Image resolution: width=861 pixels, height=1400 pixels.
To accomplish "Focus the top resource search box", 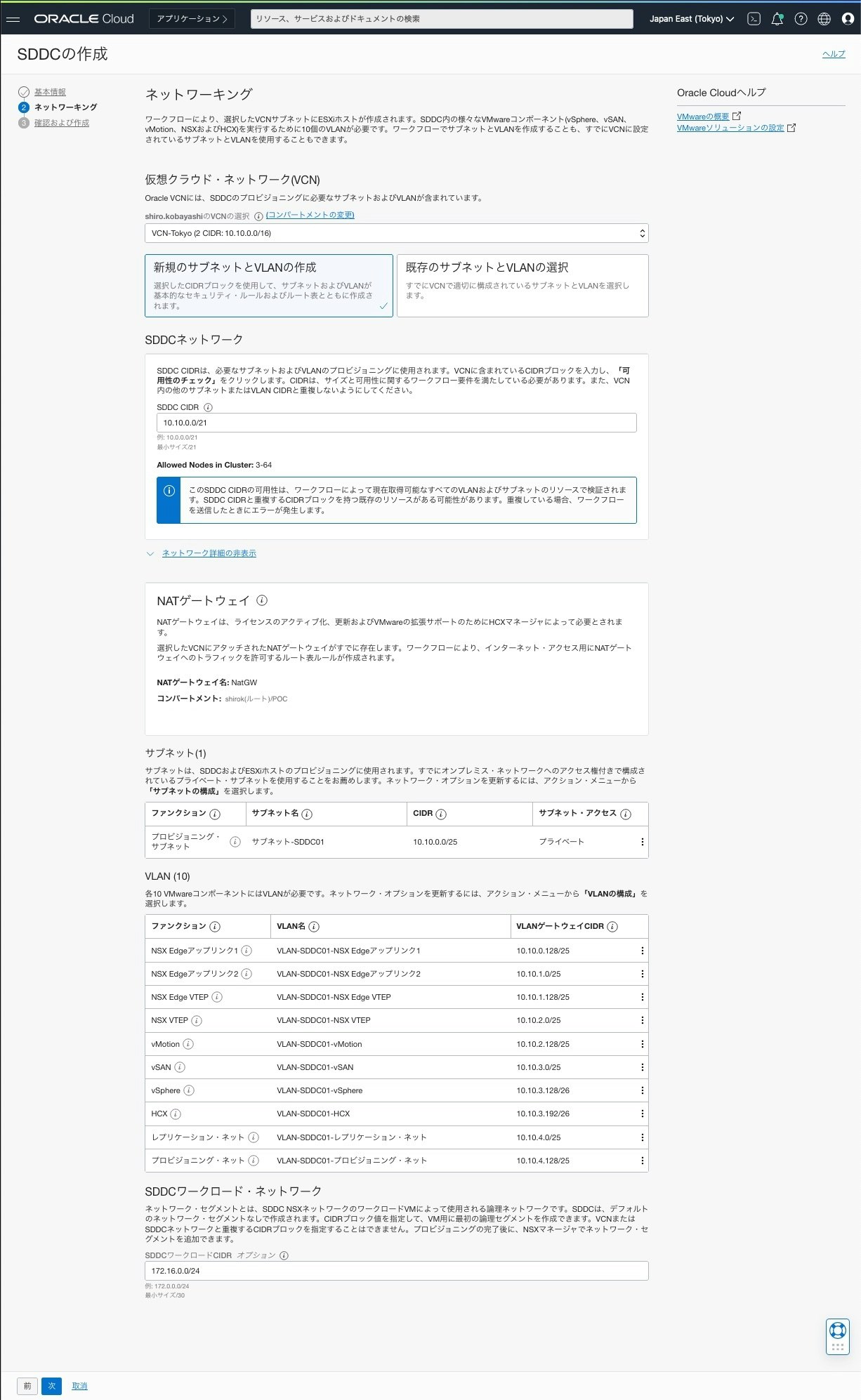I will [442, 19].
